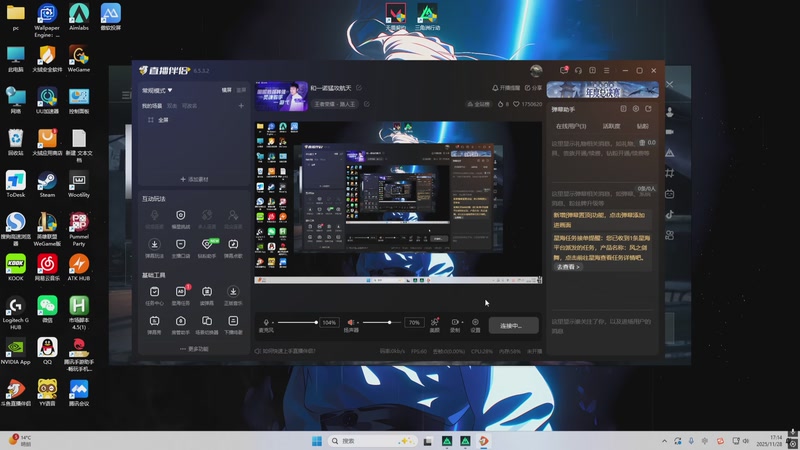Open the 正版音乐 licensed music tool

click(233, 295)
